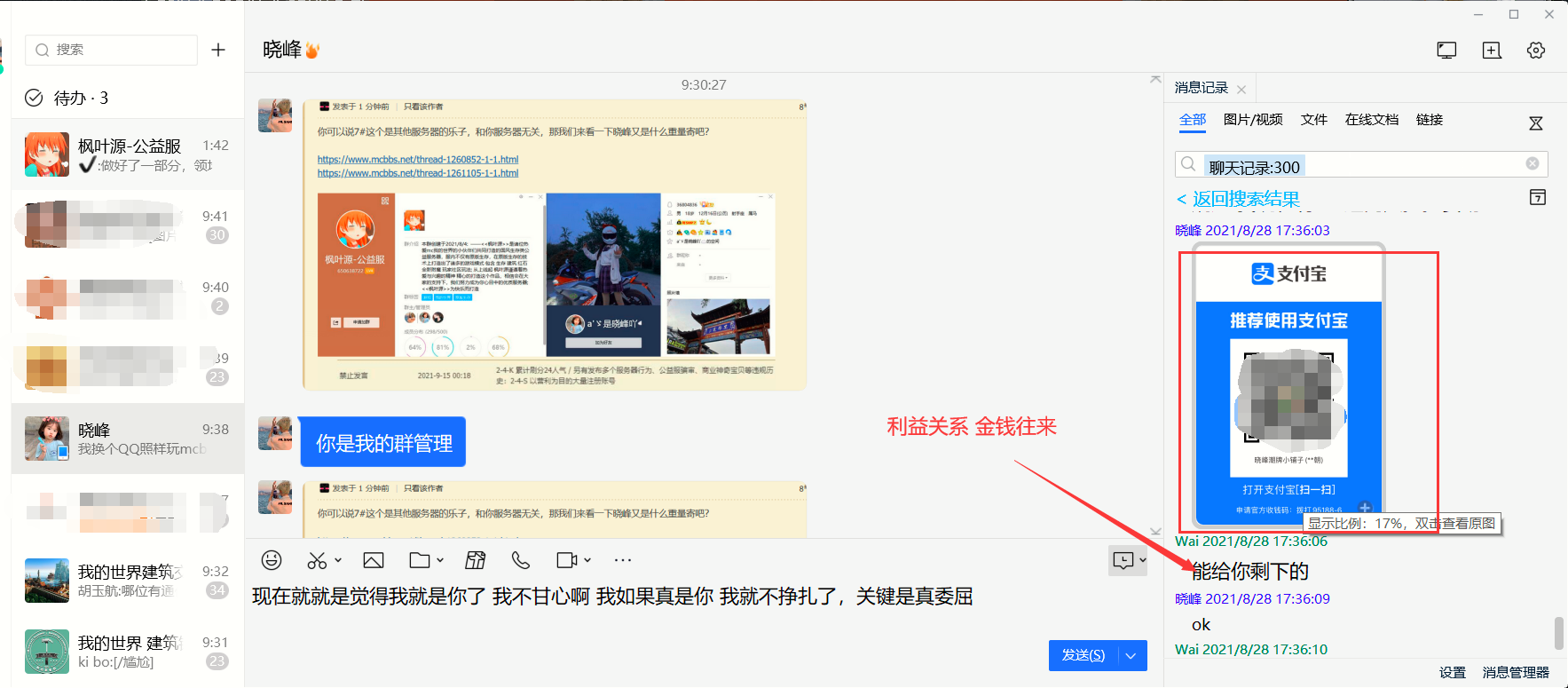
Task: Open the more tools ellipsis menu
Action: point(623,560)
